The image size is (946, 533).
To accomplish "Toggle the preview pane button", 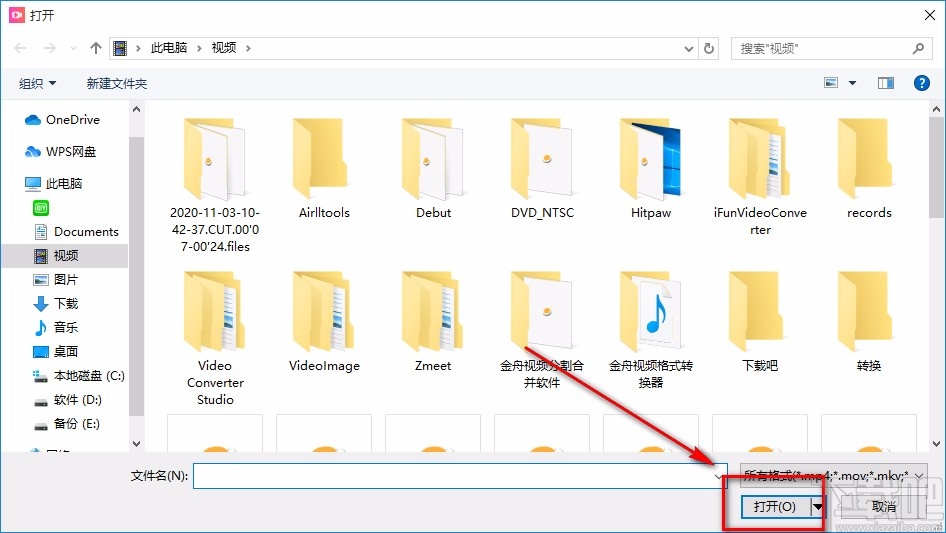I will [x=886, y=83].
